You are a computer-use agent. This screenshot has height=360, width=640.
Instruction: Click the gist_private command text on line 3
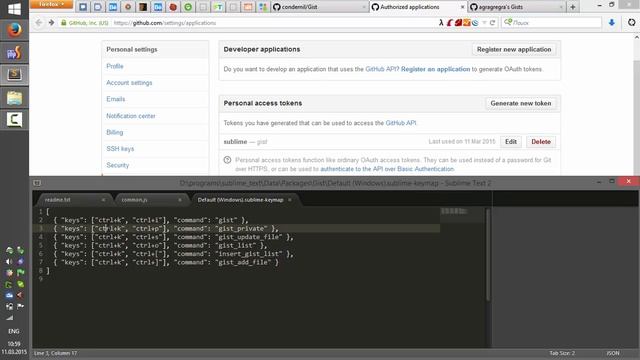tap(241, 229)
